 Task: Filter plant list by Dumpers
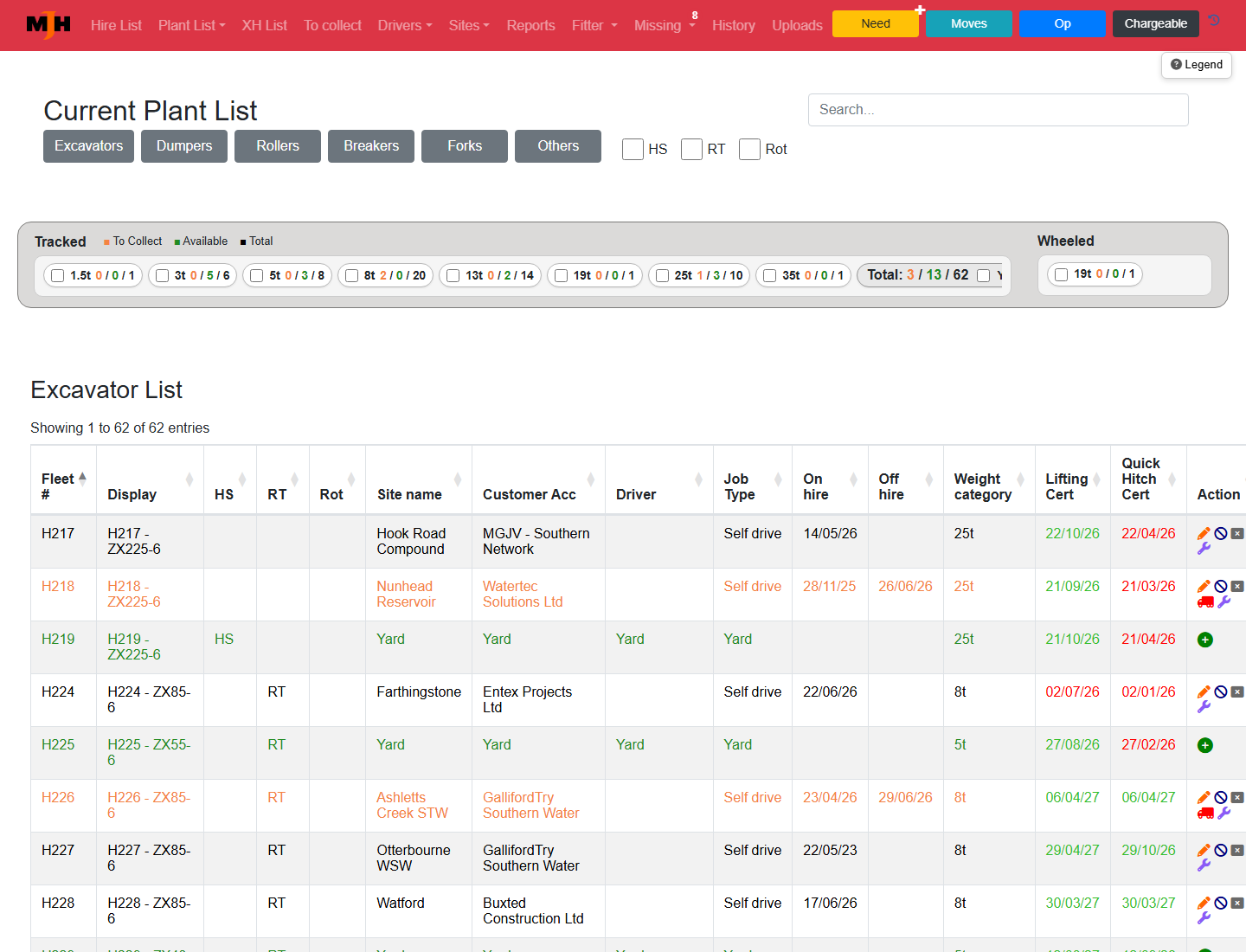click(184, 146)
